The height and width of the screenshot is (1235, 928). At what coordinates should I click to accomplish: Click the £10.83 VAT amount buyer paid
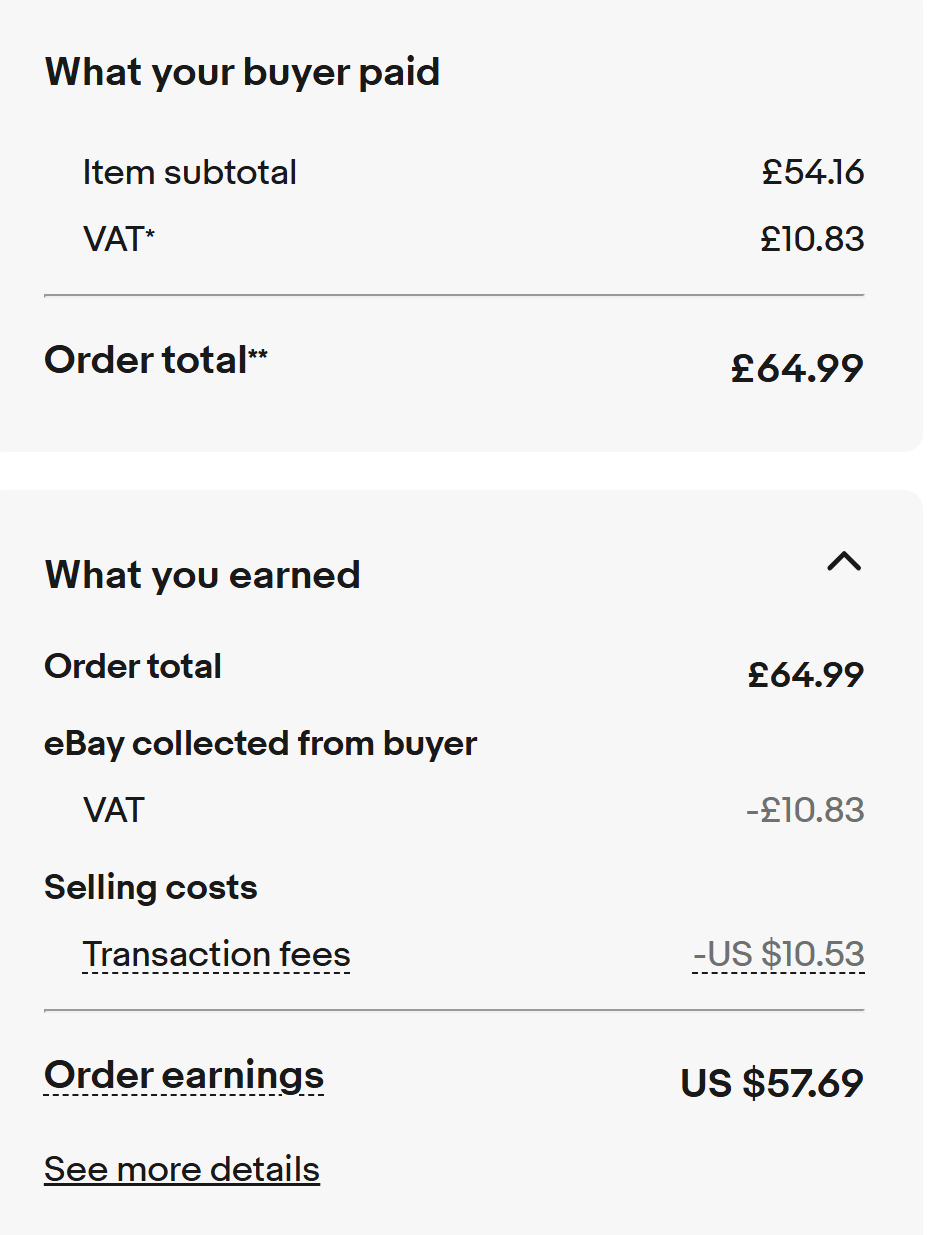812,240
